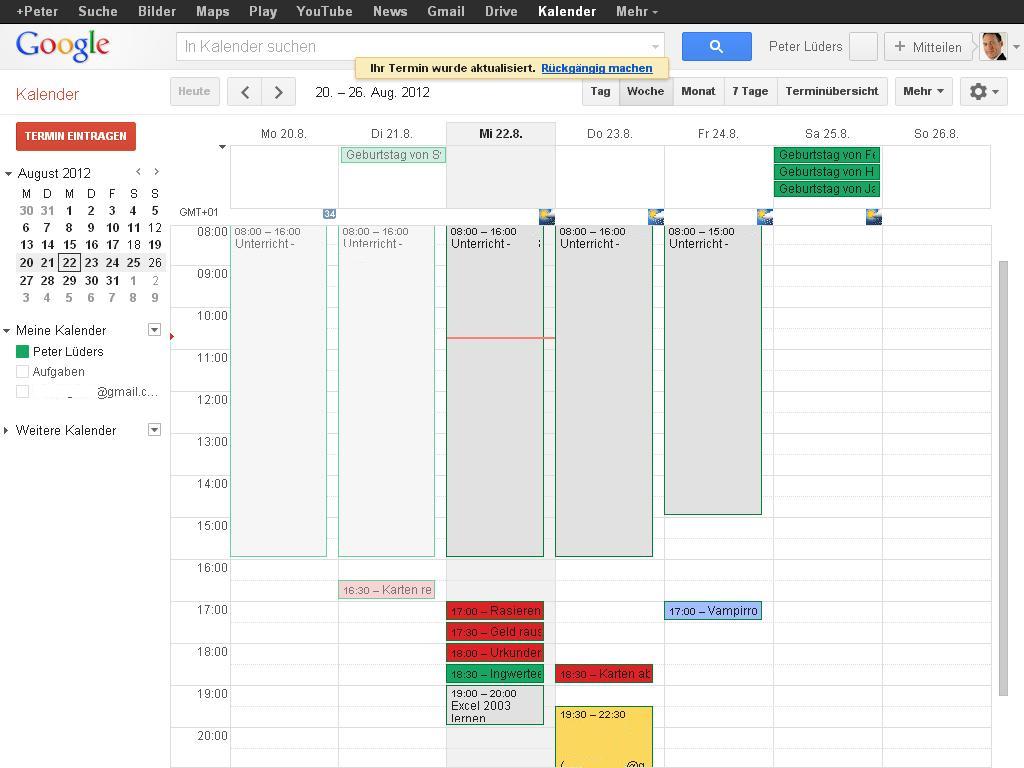Go to the previous week arrow
Viewport: 1024px width, 768px height.
coord(245,92)
